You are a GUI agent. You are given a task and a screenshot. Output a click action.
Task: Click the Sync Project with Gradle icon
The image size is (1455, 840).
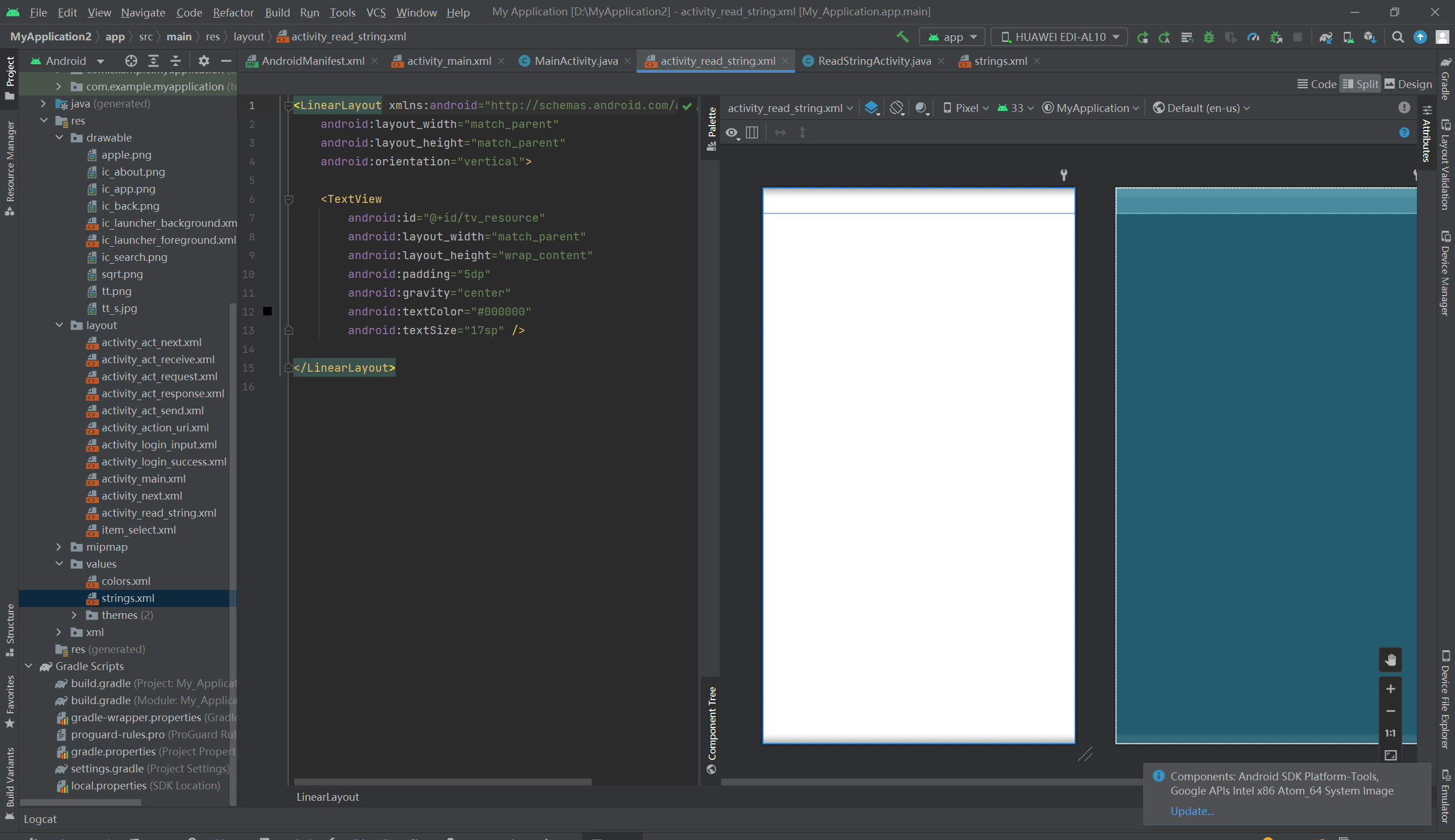1325,37
